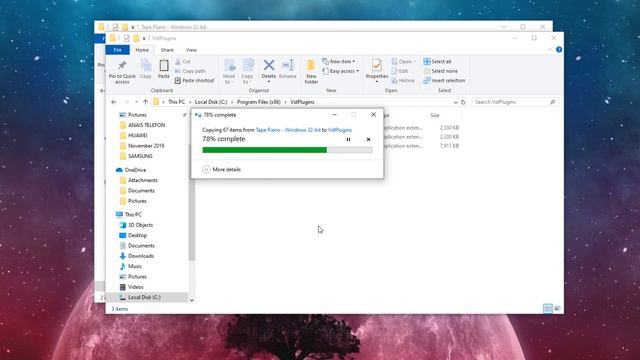The height and width of the screenshot is (360, 640).
Task: Open VstPlugins destination link
Action: coord(340,130)
